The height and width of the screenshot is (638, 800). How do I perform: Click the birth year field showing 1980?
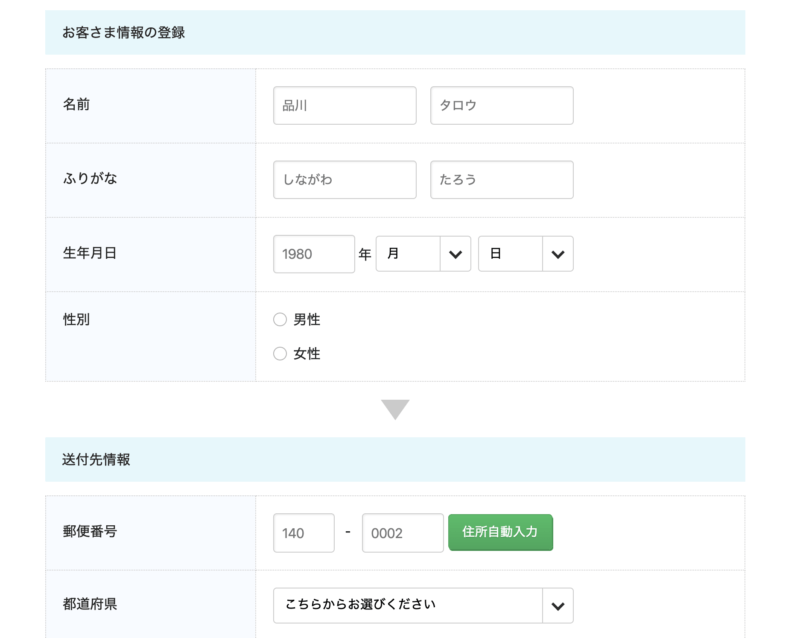tap(313, 253)
